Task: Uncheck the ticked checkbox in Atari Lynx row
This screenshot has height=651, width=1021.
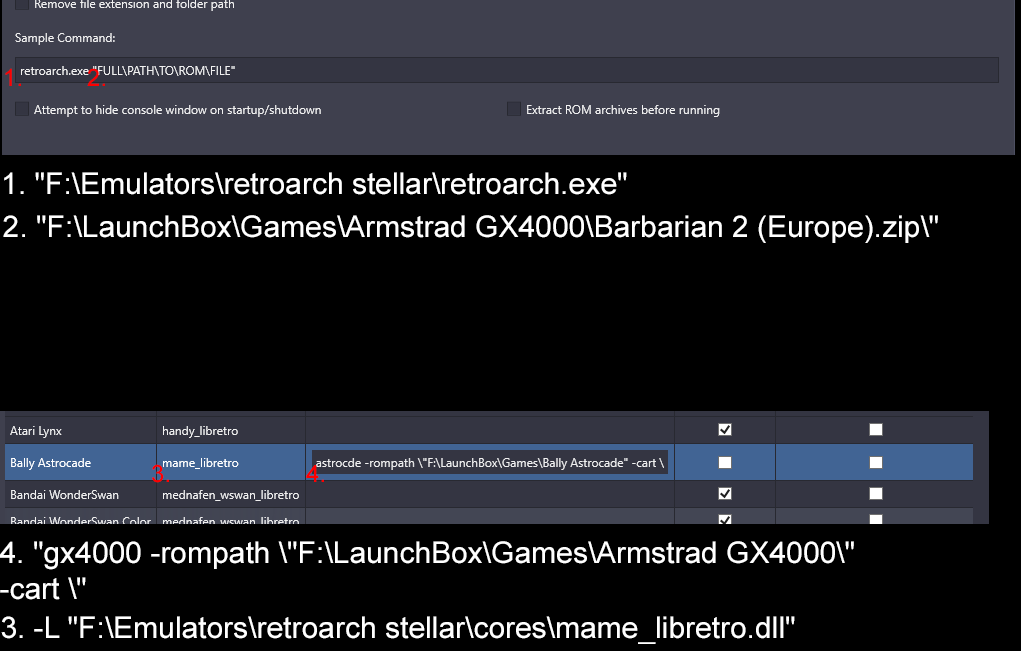Action: coord(725,430)
